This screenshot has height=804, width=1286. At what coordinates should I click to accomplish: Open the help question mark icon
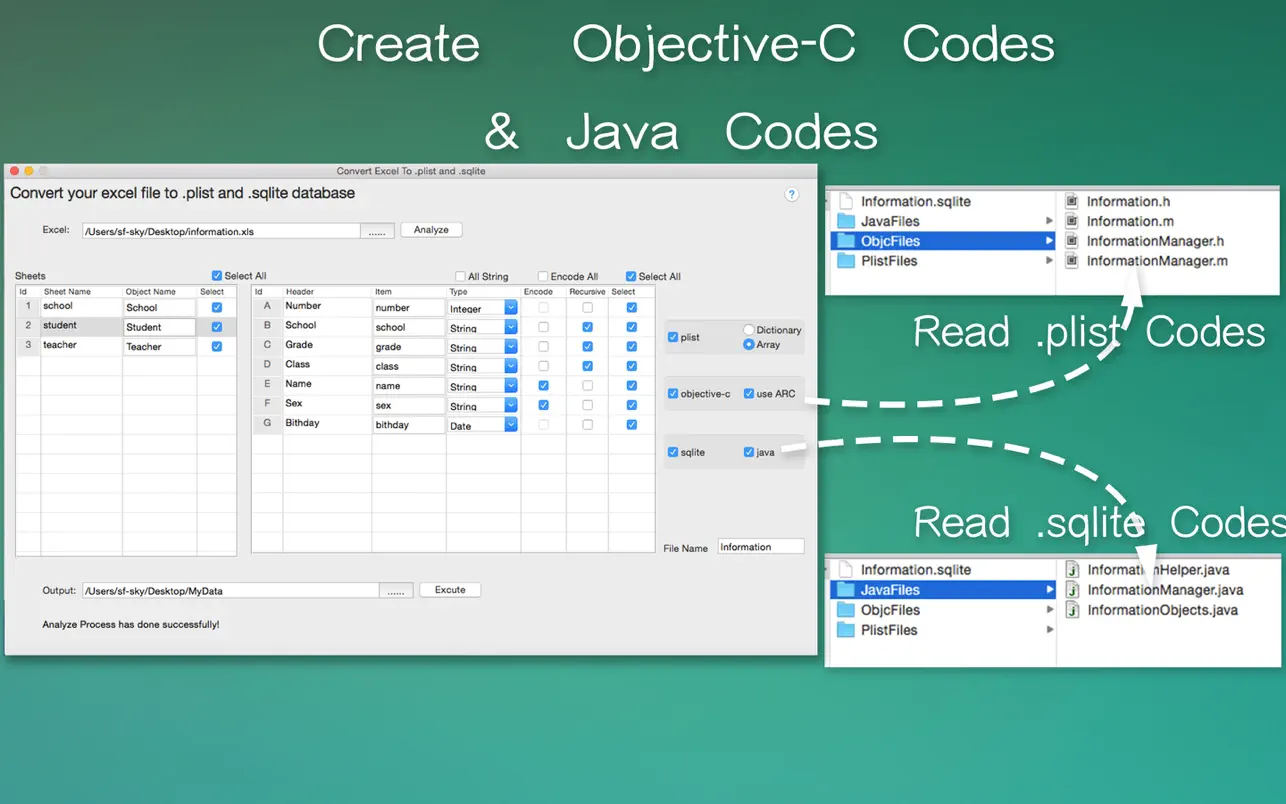(791, 194)
